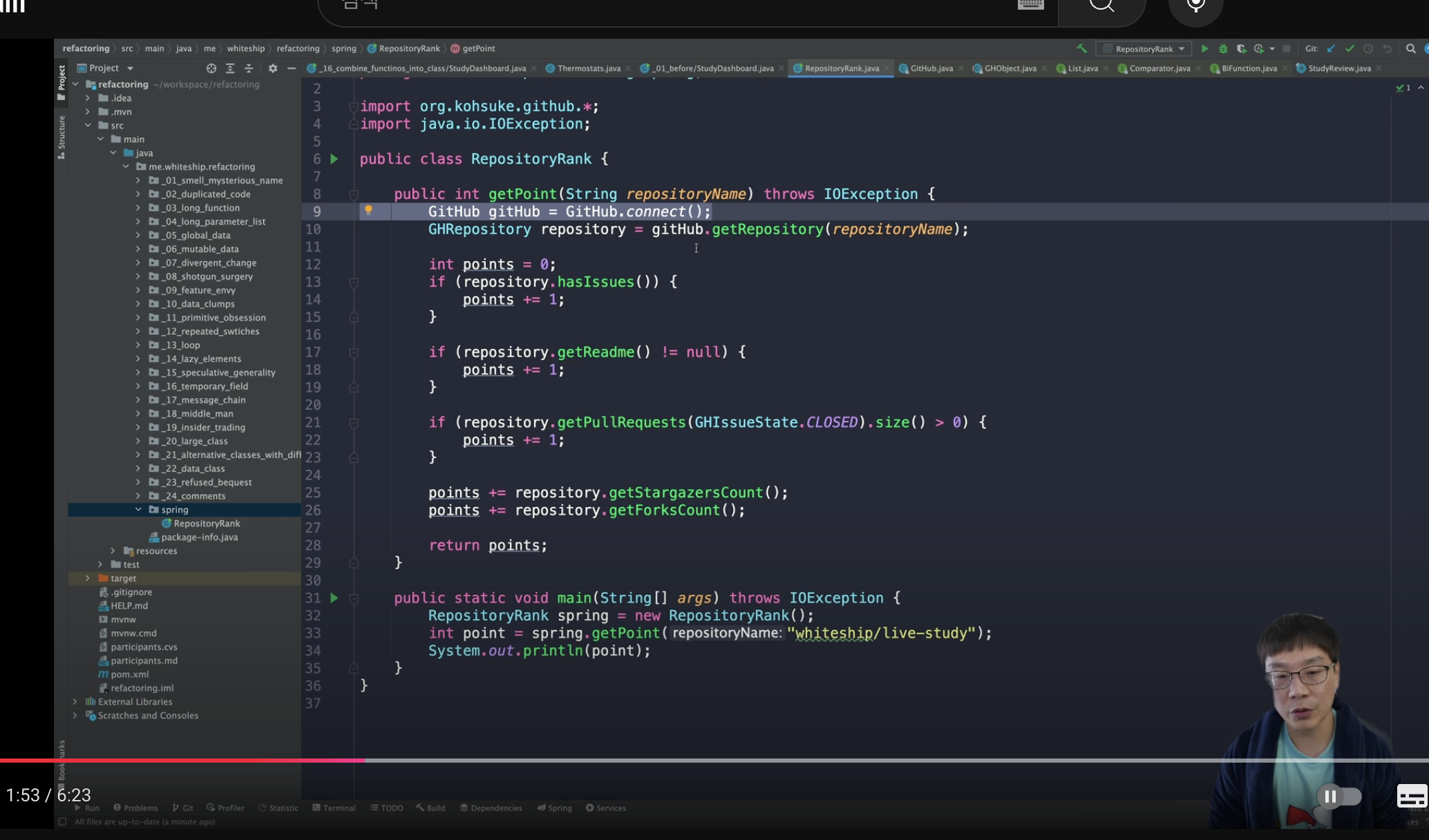Open pom.xml in the project tree
The image size is (1429, 840).
[129, 674]
